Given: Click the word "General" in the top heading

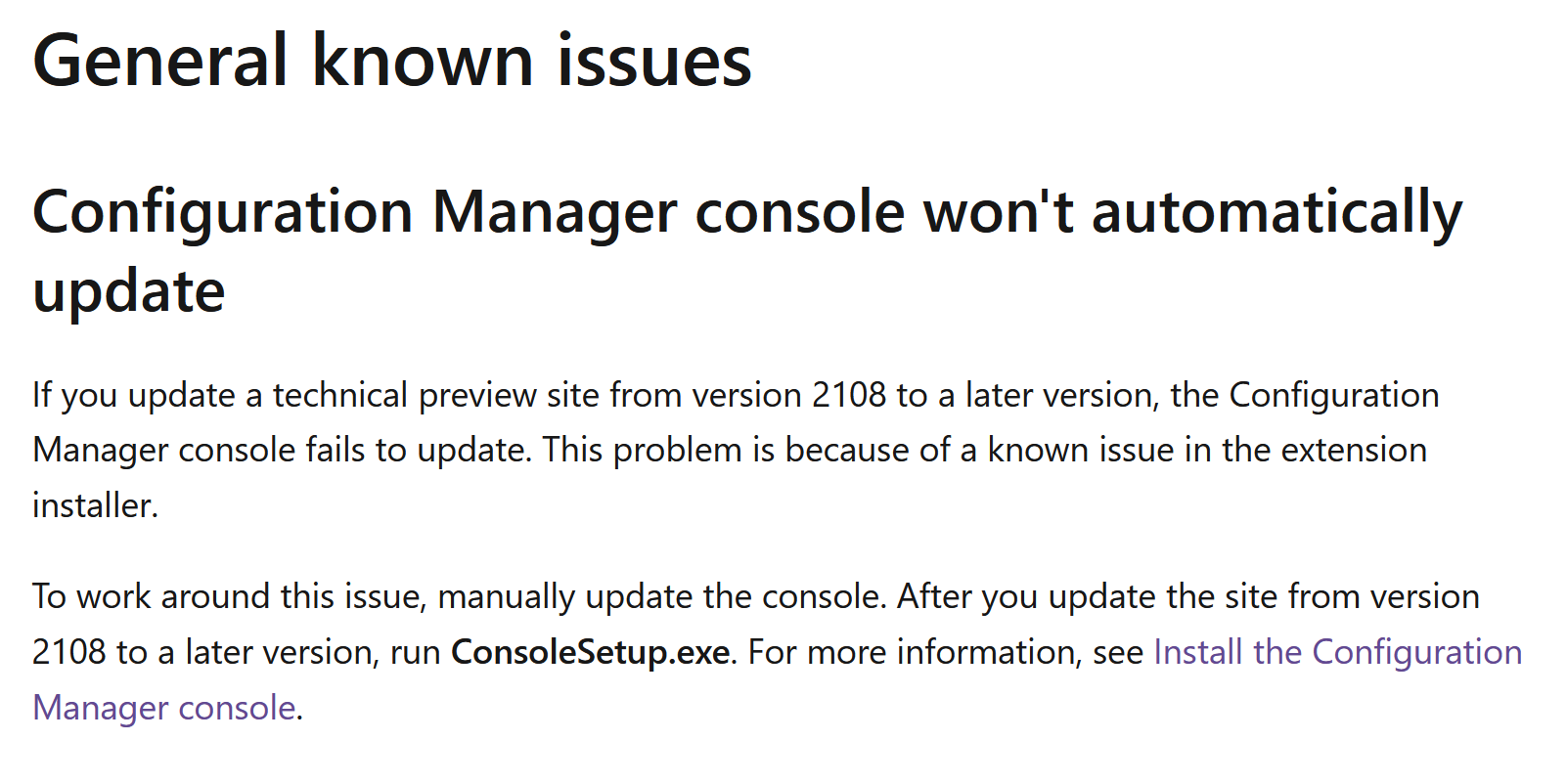Looking at the screenshot, I should pos(160,61).
